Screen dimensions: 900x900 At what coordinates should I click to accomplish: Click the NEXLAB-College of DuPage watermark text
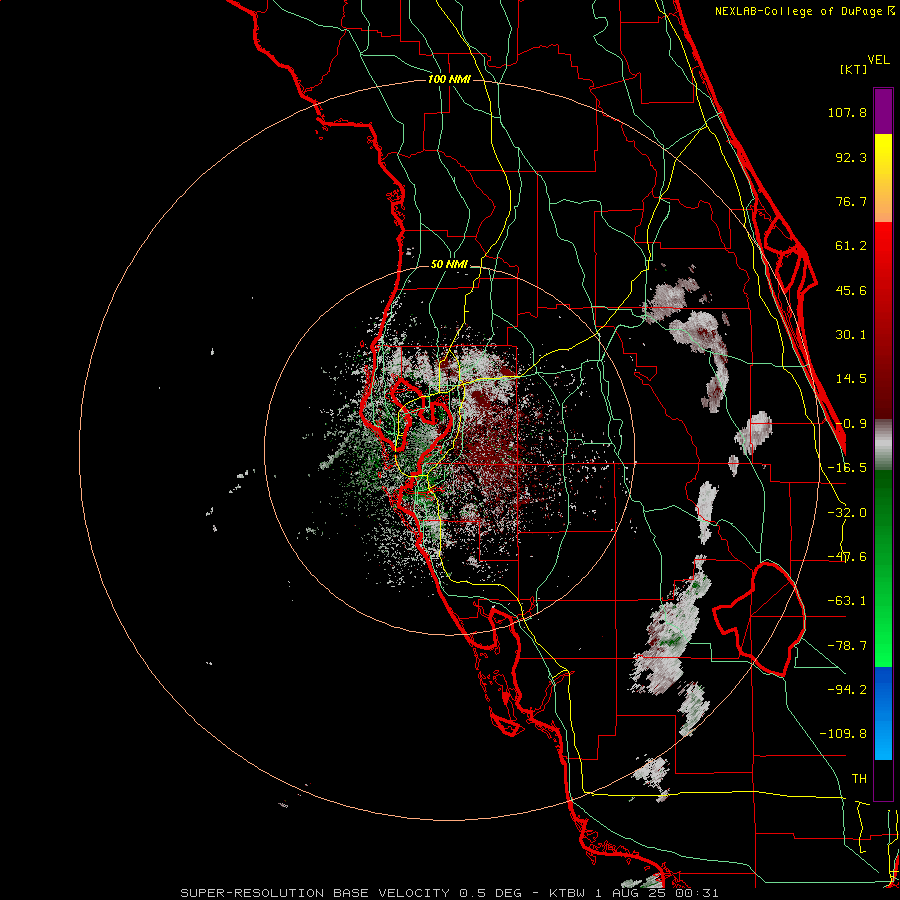[x=804, y=11]
